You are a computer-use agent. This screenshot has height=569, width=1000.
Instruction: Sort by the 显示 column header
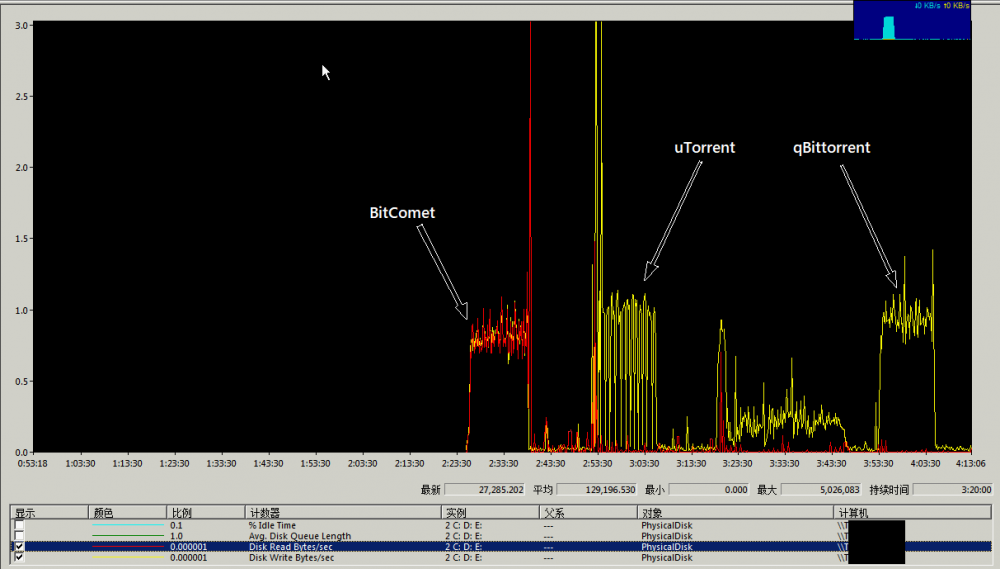click(x=49, y=512)
